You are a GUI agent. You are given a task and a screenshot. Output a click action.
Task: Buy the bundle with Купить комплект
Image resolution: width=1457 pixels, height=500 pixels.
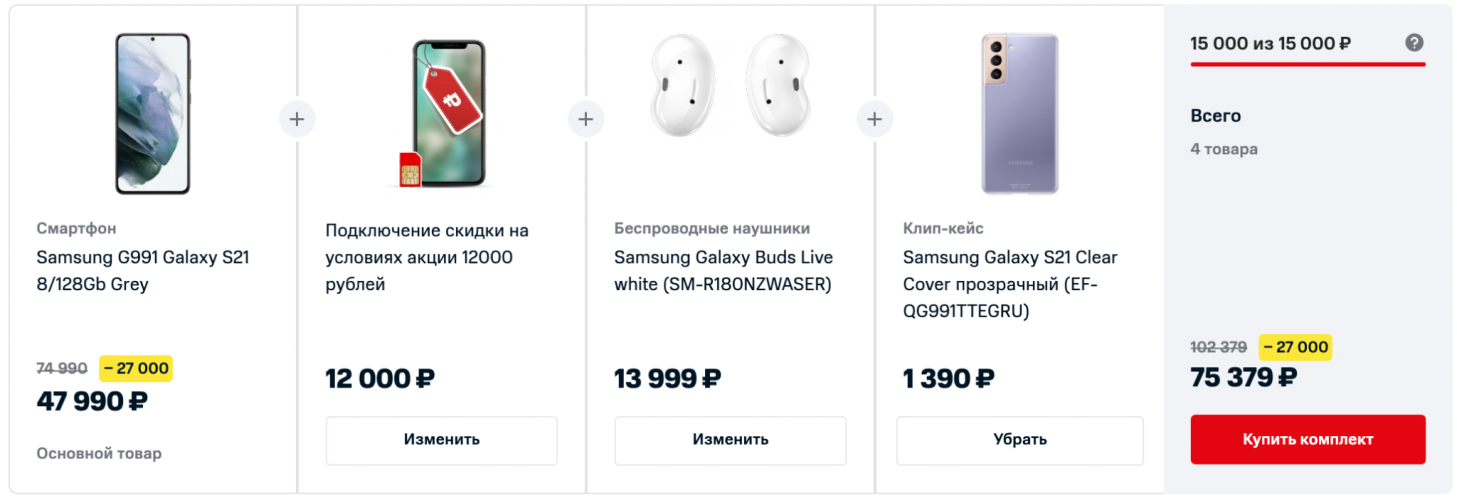1307,440
